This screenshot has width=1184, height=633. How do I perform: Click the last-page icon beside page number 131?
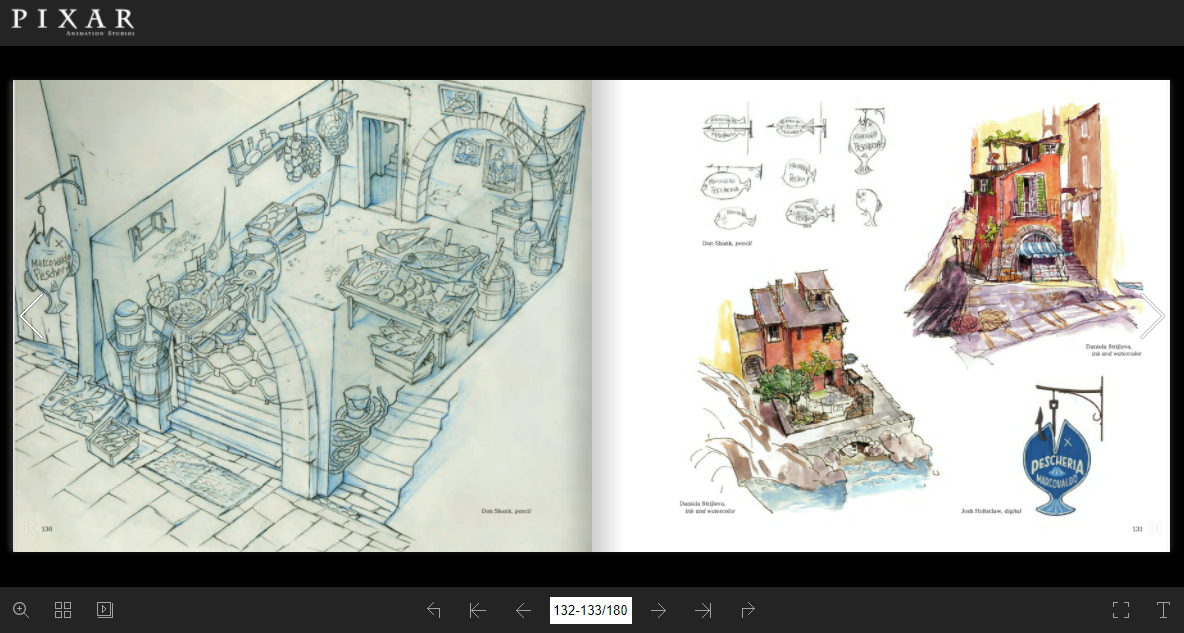(1154, 528)
